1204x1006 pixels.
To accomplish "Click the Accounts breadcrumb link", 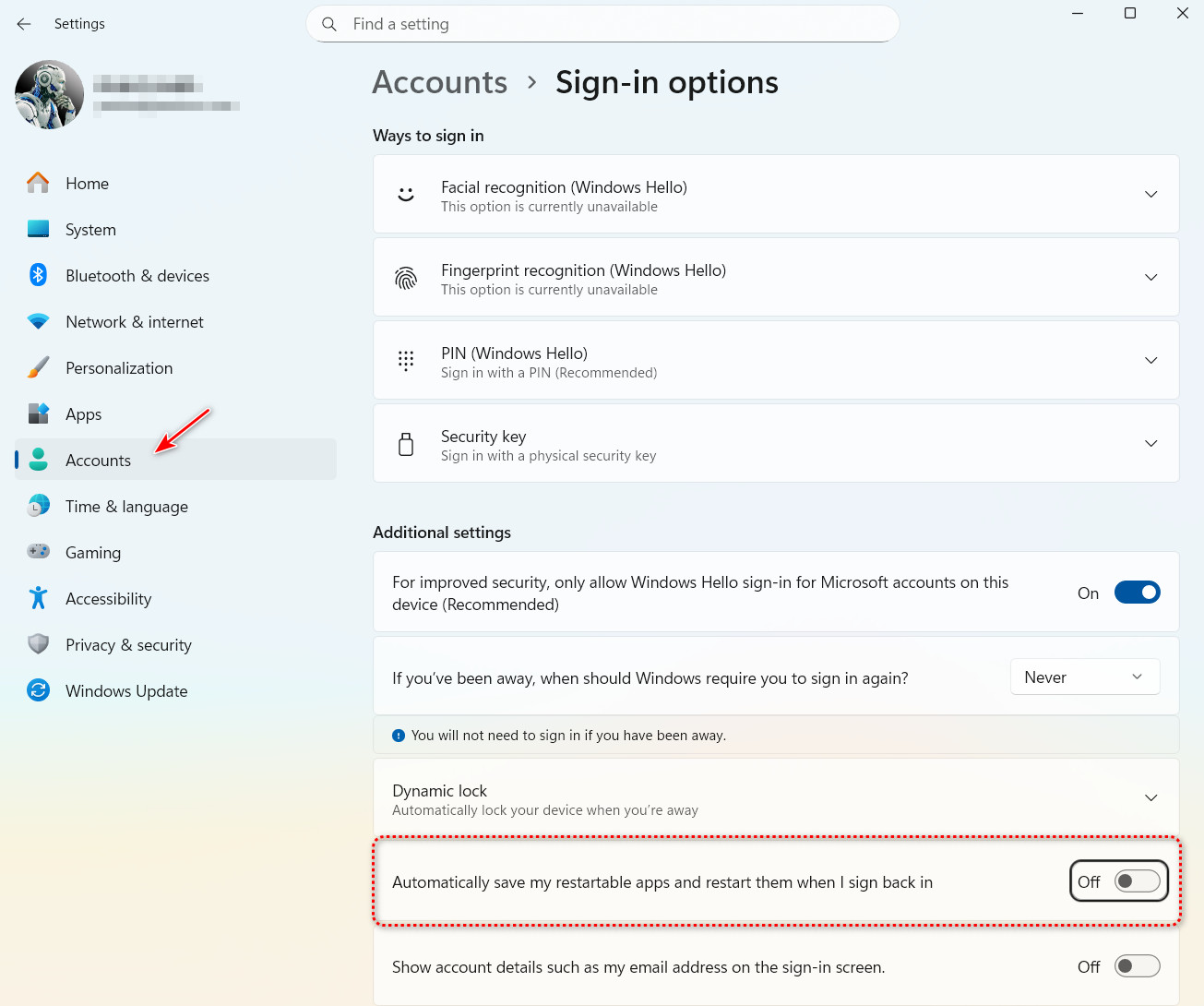I will 440,83.
